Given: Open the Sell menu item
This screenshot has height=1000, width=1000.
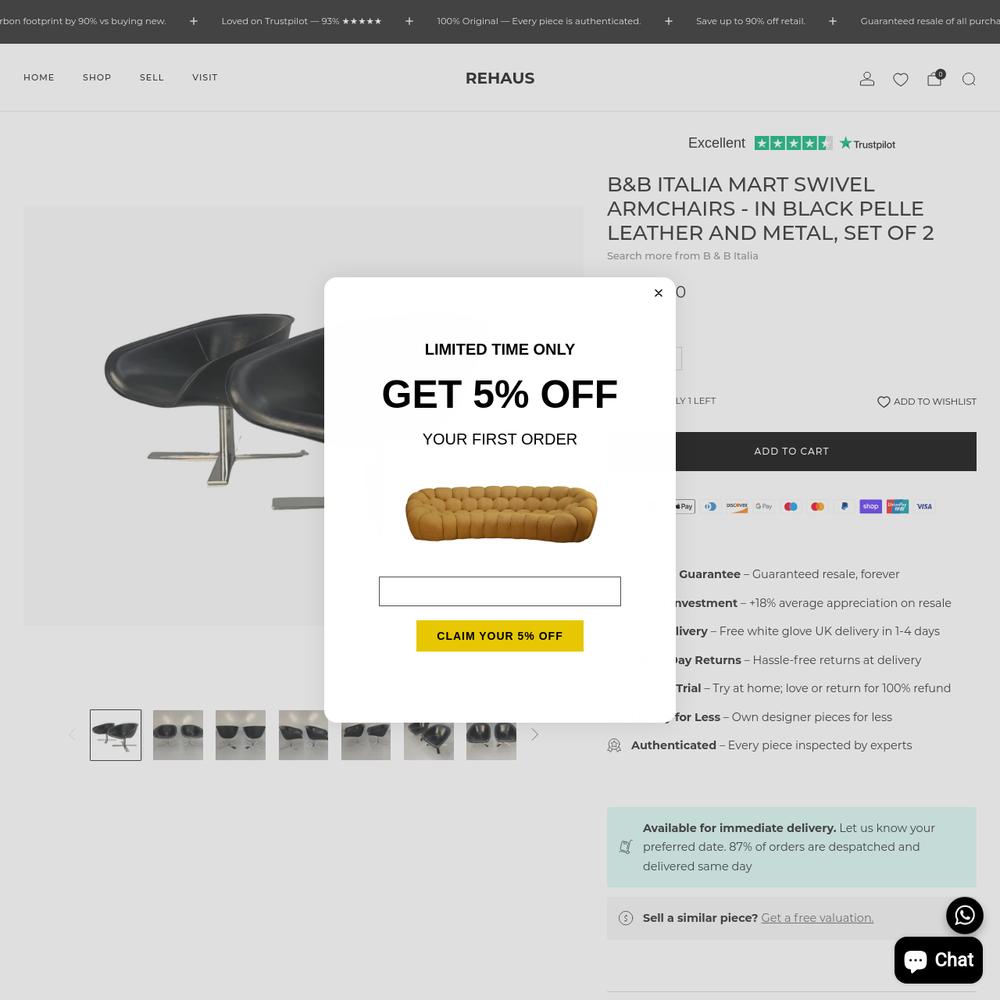Looking at the screenshot, I should pyautogui.click(x=152, y=77).
